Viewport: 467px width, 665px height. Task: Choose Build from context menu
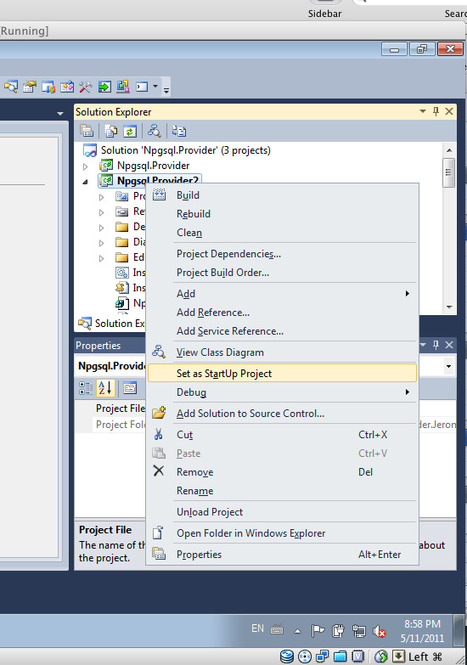[x=282, y=195]
